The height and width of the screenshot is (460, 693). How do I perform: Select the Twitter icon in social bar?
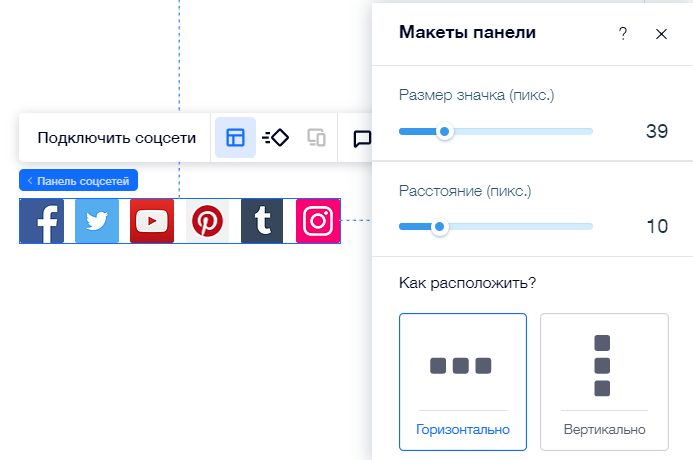97,221
